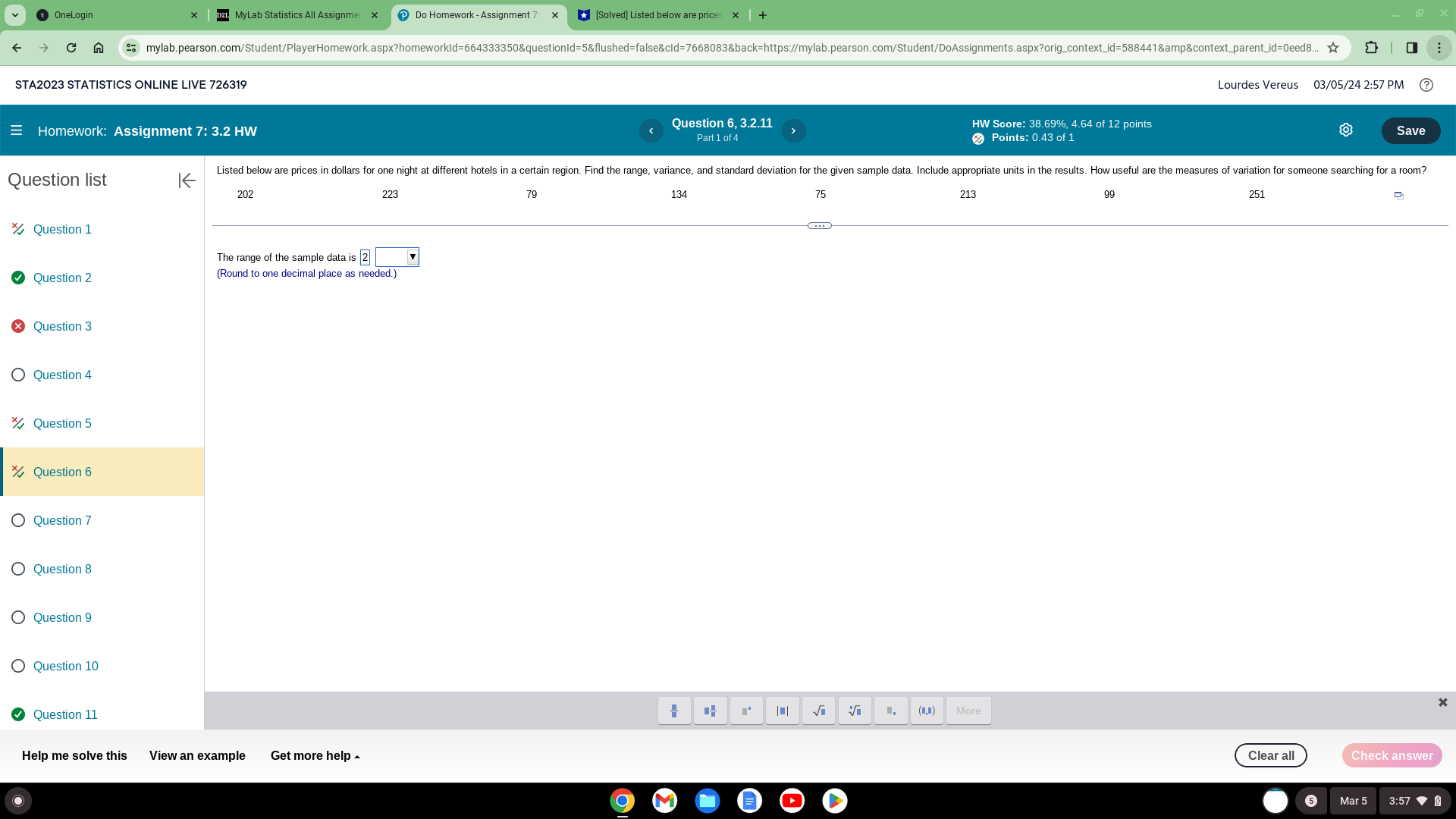This screenshot has height=819, width=1456.
Task: Collapse the Question list panel
Action: (x=187, y=180)
